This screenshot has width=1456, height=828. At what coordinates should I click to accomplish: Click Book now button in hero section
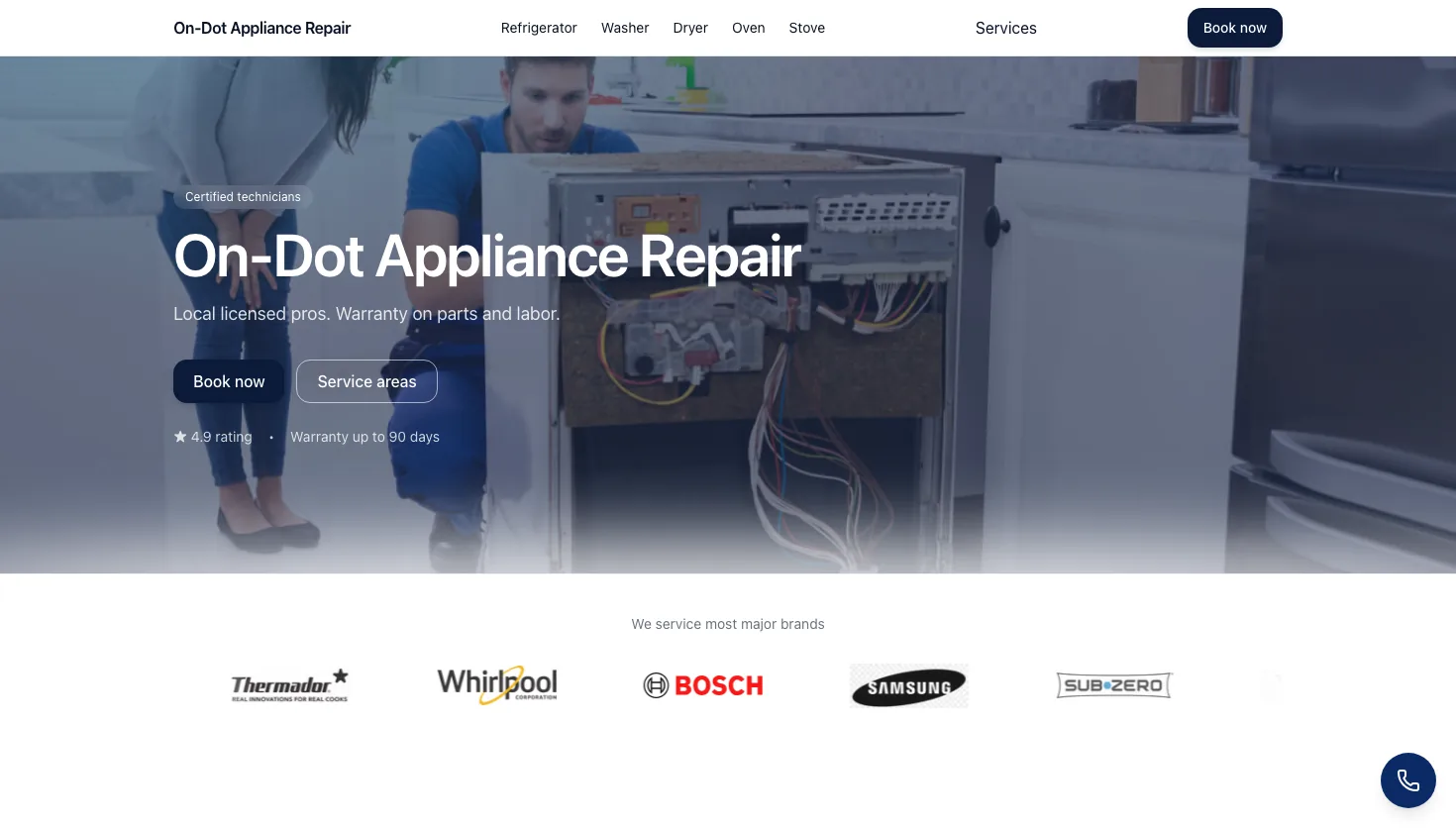pyautogui.click(x=229, y=381)
